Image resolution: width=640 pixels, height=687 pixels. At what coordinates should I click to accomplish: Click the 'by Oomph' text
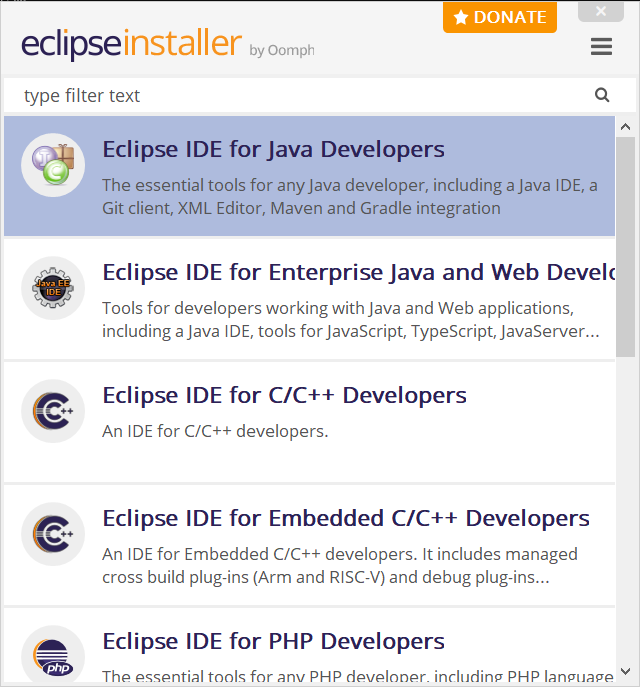pyautogui.click(x=282, y=50)
